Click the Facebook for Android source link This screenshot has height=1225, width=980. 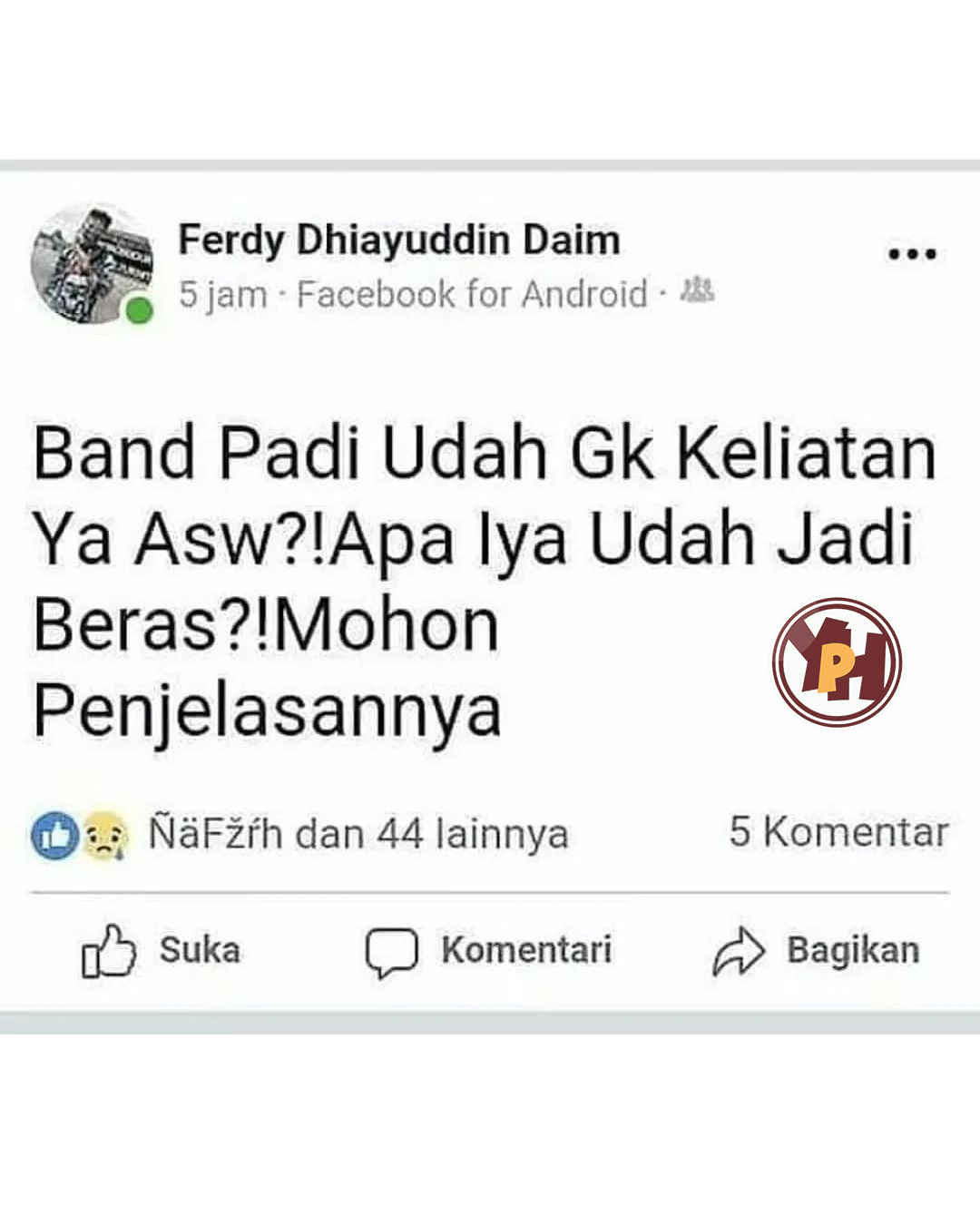point(472,294)
